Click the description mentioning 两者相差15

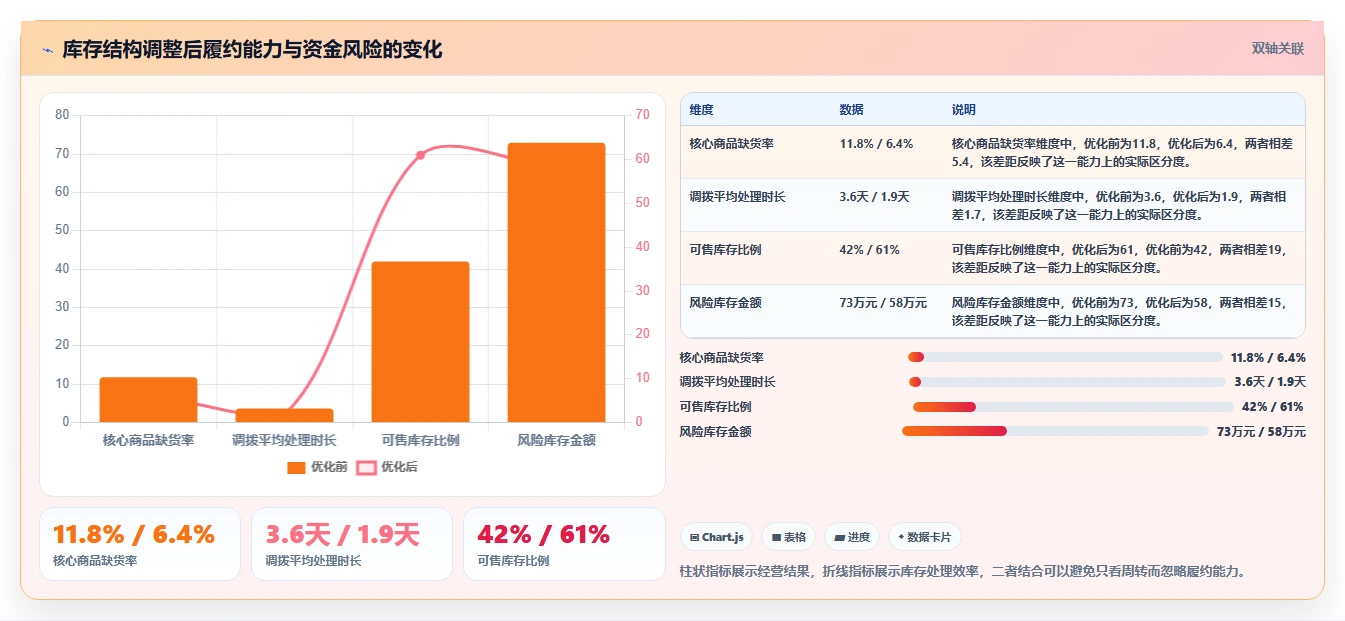[1122, 311]
